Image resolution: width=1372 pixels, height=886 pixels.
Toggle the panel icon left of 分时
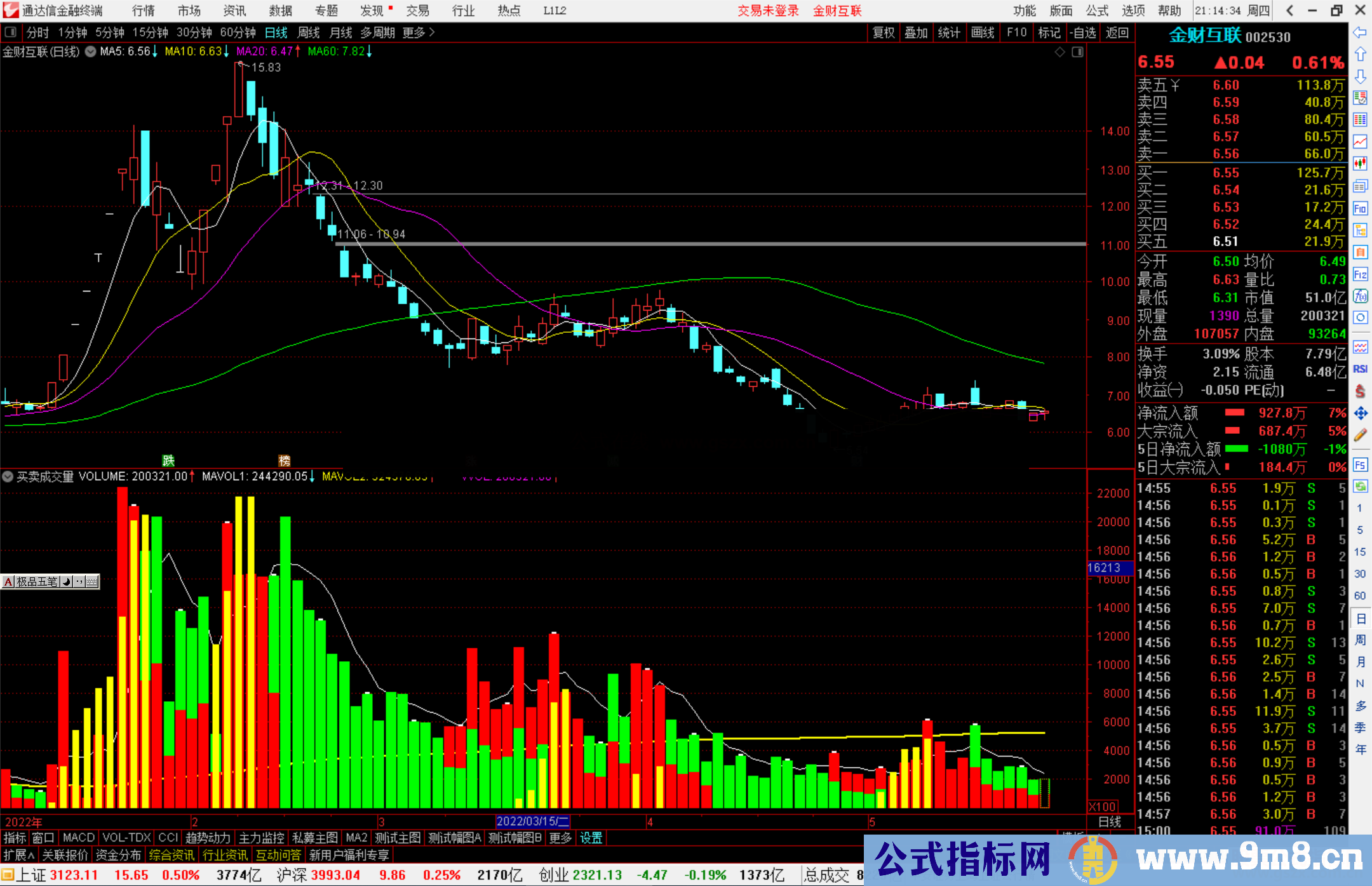point(11,32)
